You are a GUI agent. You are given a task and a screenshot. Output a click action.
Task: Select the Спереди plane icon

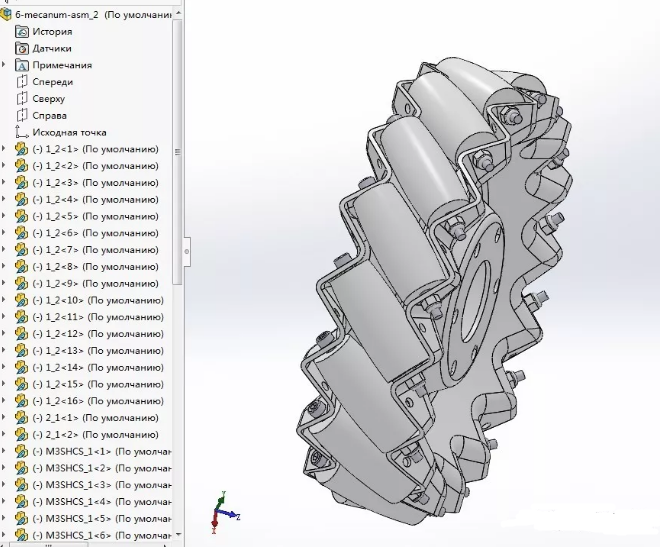click(x=21, y=82)
